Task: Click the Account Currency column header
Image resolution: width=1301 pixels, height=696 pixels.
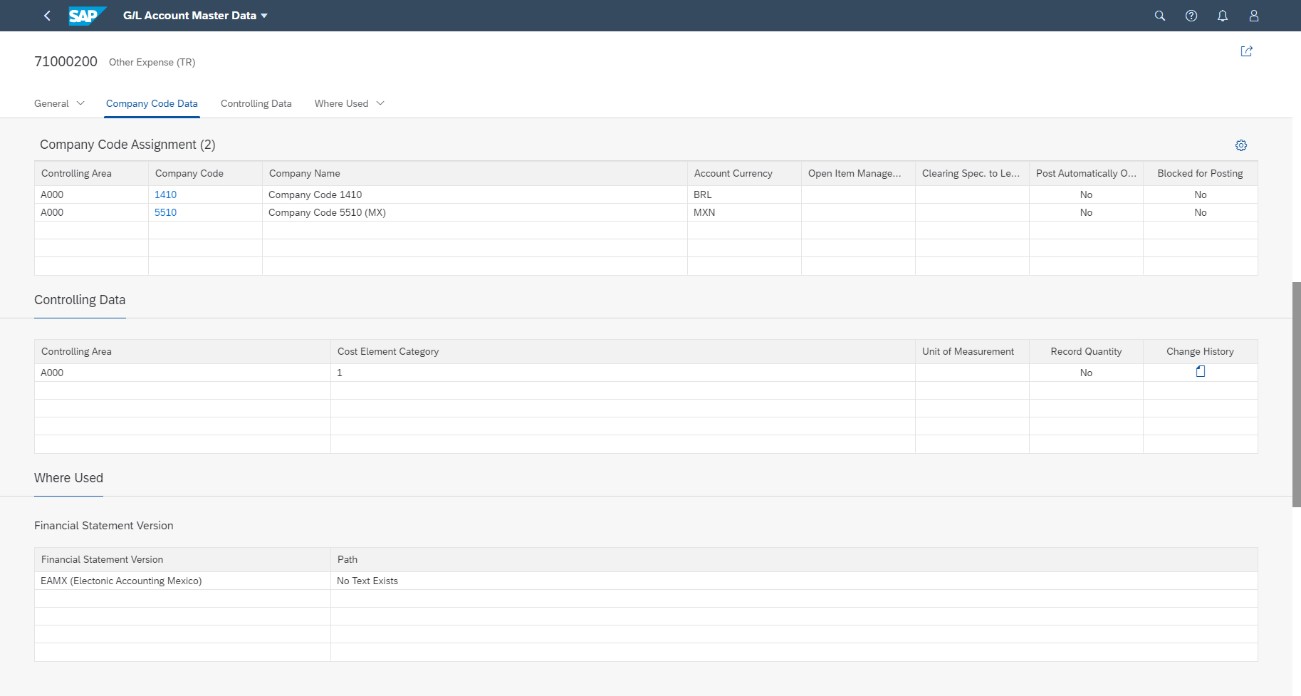Action: coord(733,173)
